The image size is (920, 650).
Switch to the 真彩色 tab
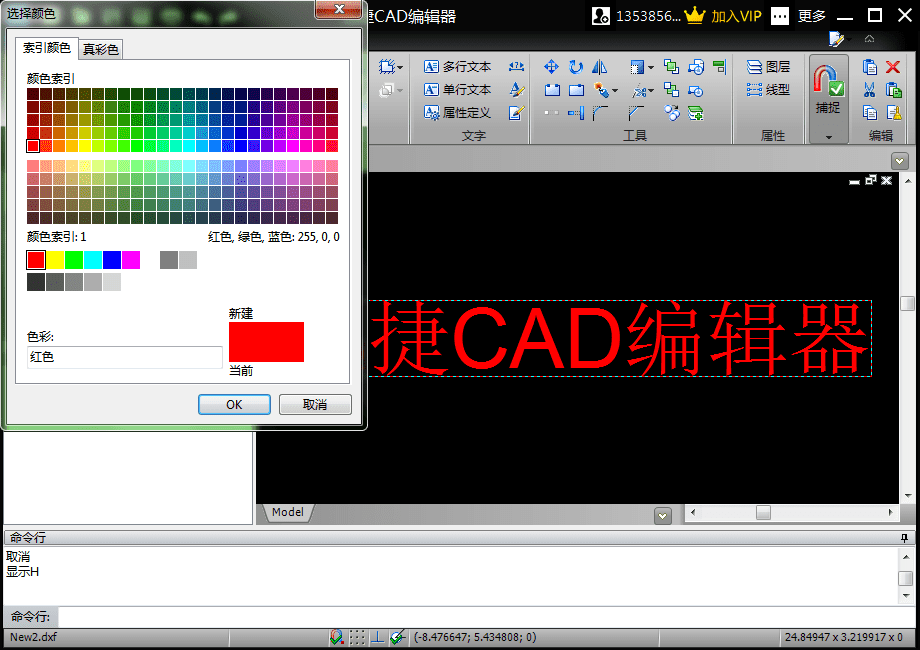[101, 49]
